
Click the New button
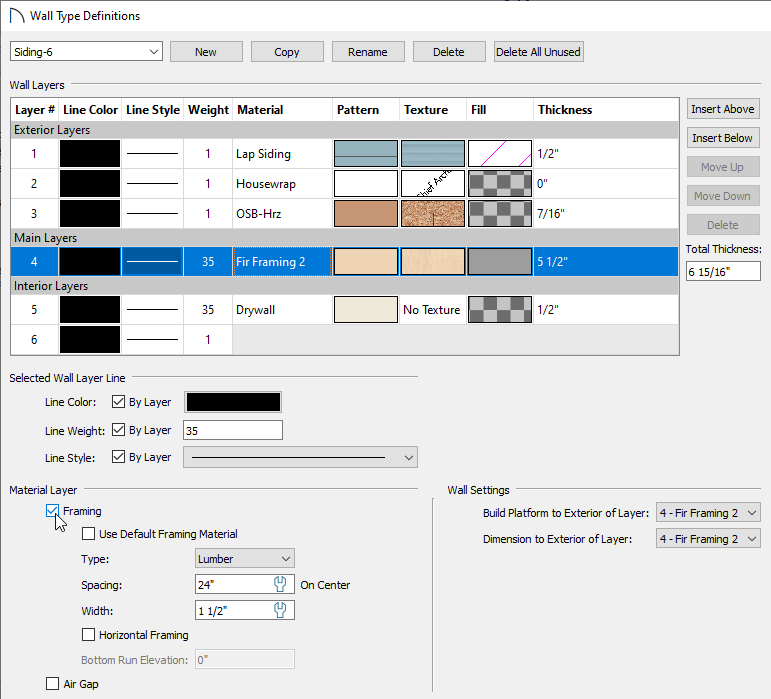point(207,52)
